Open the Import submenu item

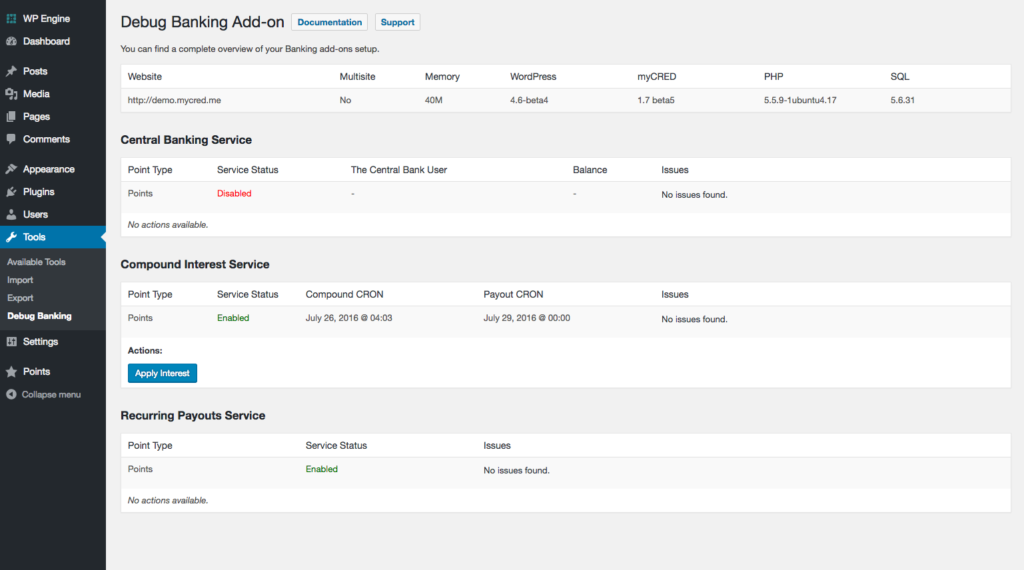pyautogui.click(x=20, y=280)
